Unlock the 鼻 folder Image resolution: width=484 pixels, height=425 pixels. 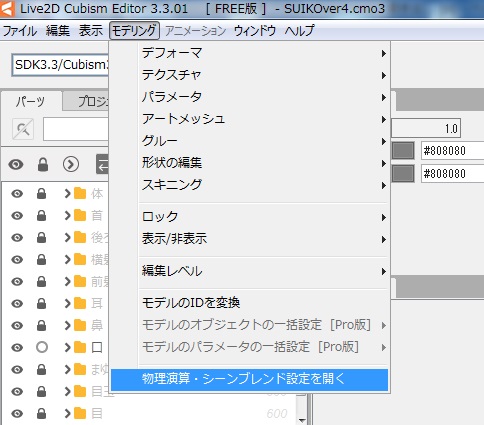click(x=42, y=326)
